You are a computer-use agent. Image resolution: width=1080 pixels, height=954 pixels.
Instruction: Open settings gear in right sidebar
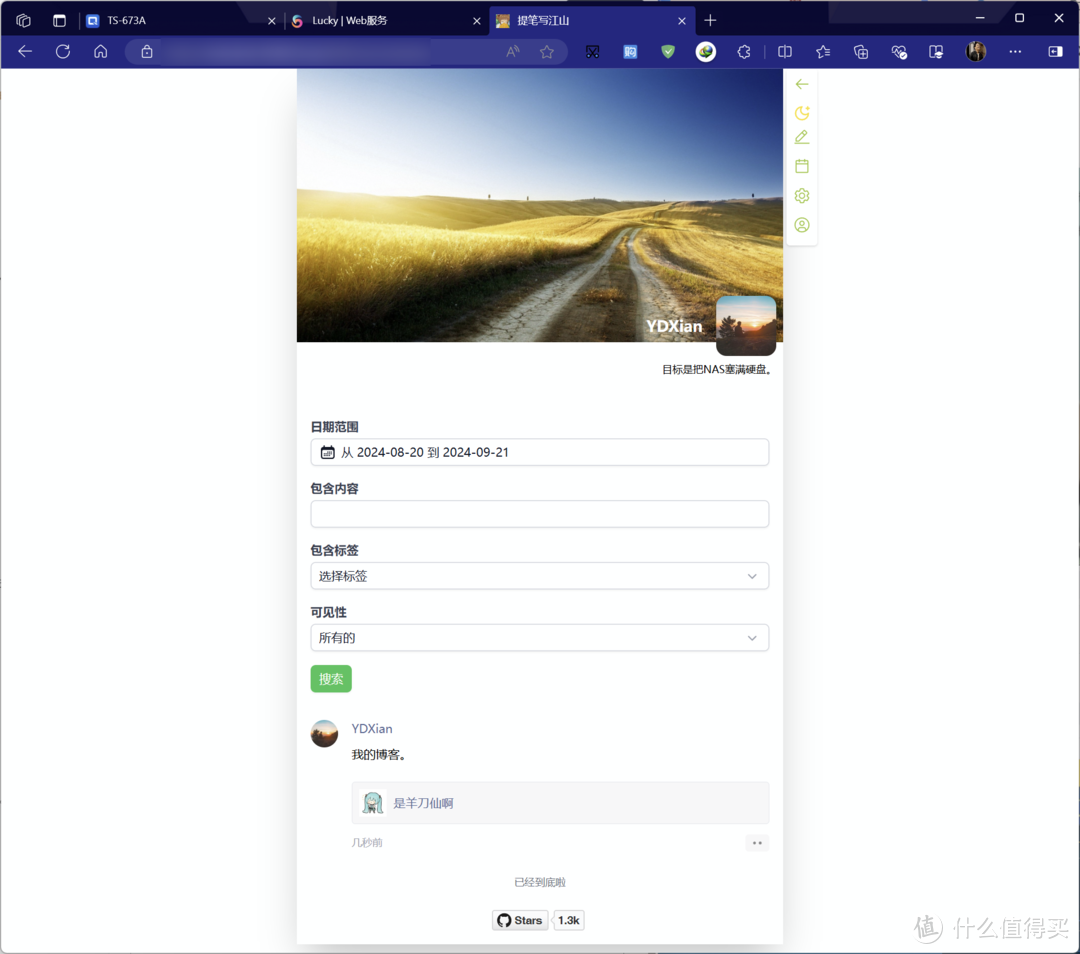(x=802, y=196)
